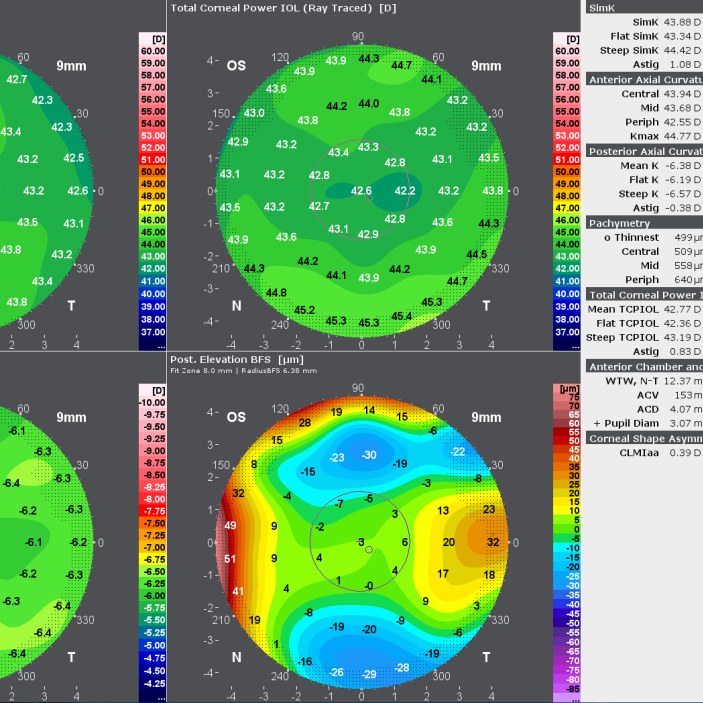Viewport: 703px width, 703px height.
Task: Click the 45.4 reading in the Total Corneal Power map
Action: pos(401,316)
